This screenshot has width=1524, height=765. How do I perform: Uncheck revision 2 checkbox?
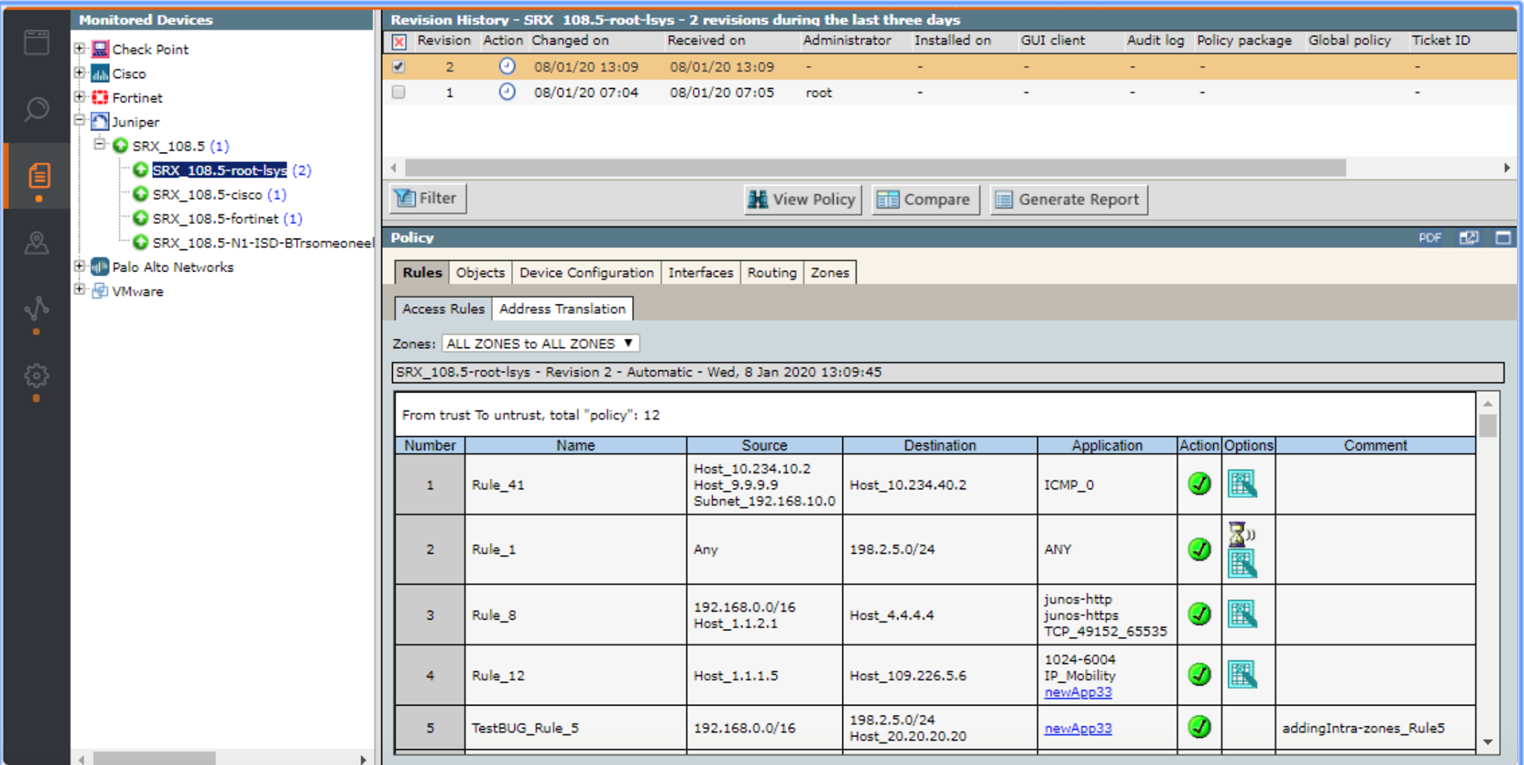(397, 67)
